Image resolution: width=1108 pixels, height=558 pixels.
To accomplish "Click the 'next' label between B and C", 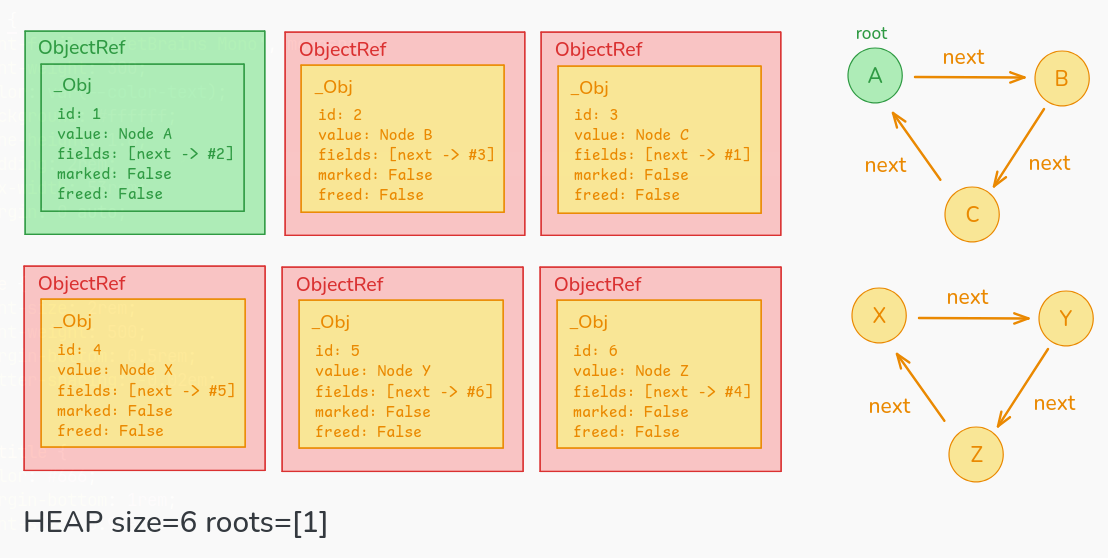I will [1049, 163].
